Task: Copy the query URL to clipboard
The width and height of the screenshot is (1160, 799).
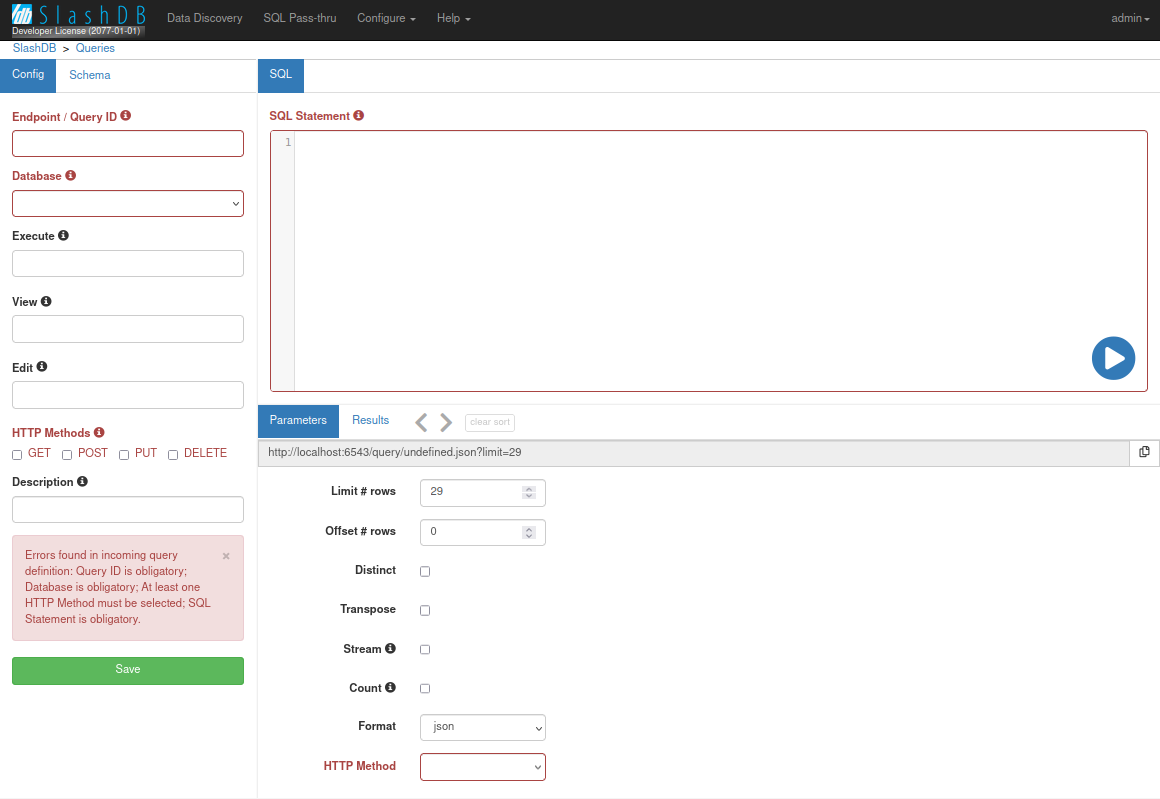Action: tap(1144, 452)
